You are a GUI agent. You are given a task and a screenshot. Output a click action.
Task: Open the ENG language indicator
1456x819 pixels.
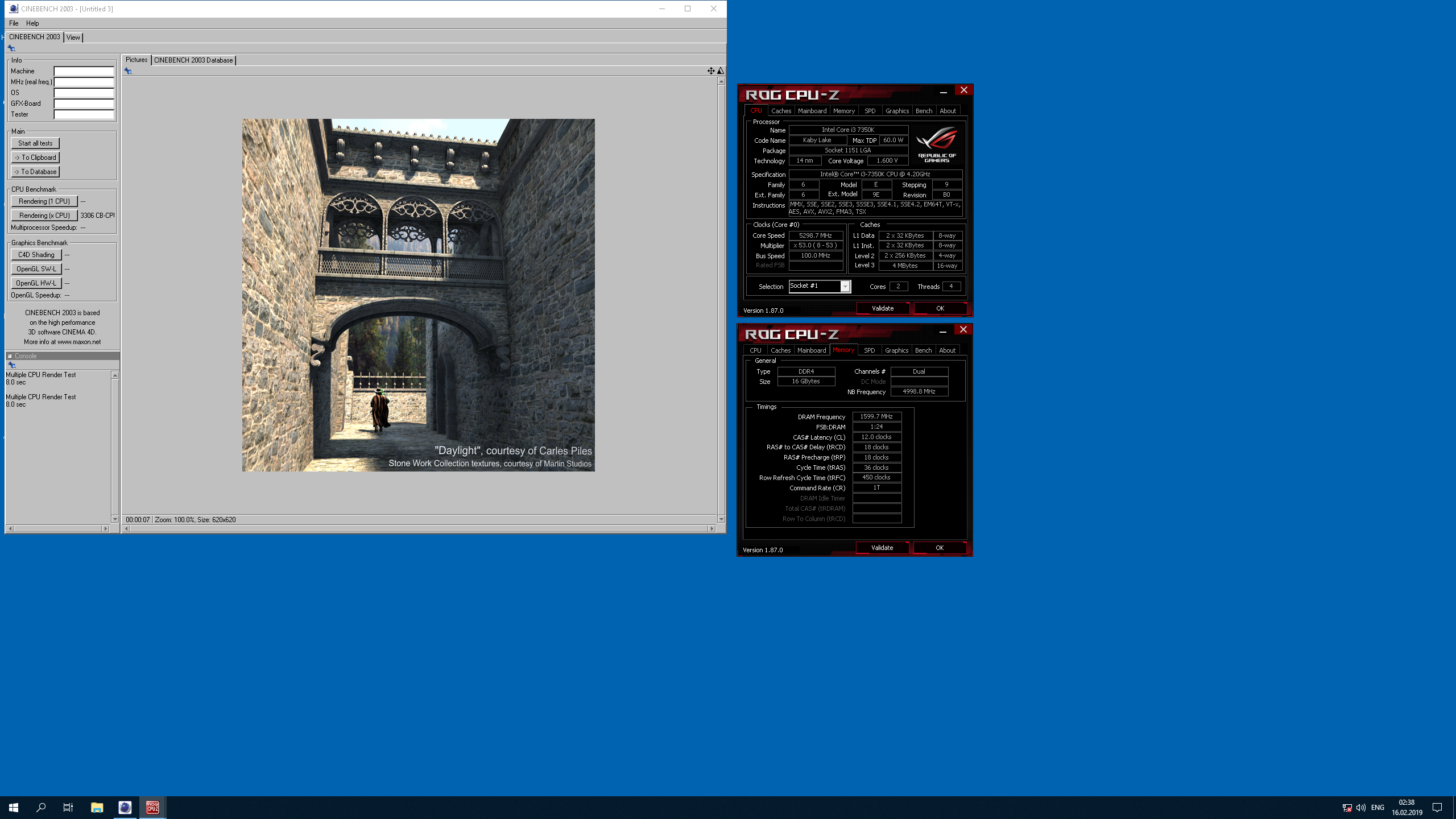1378,808
